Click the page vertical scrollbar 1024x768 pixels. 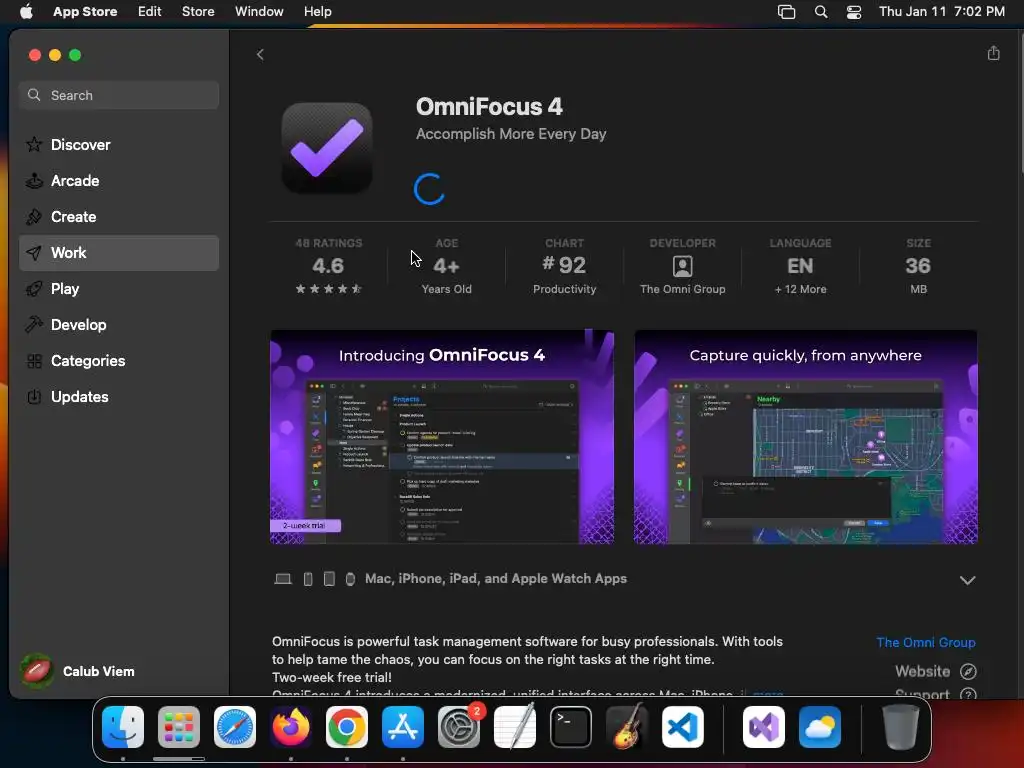1020,101
